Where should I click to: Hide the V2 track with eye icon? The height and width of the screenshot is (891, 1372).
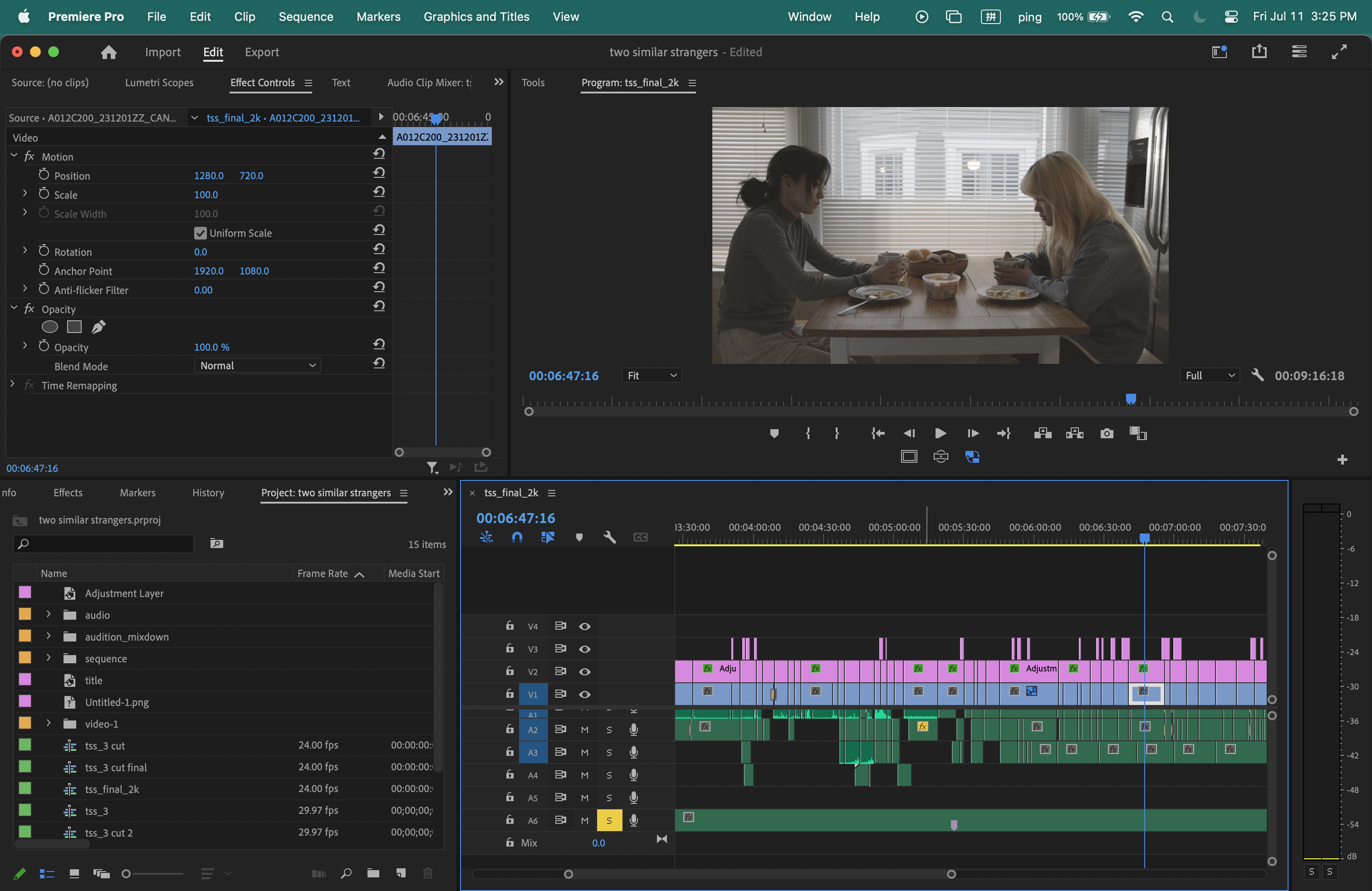tap(584, 671)
